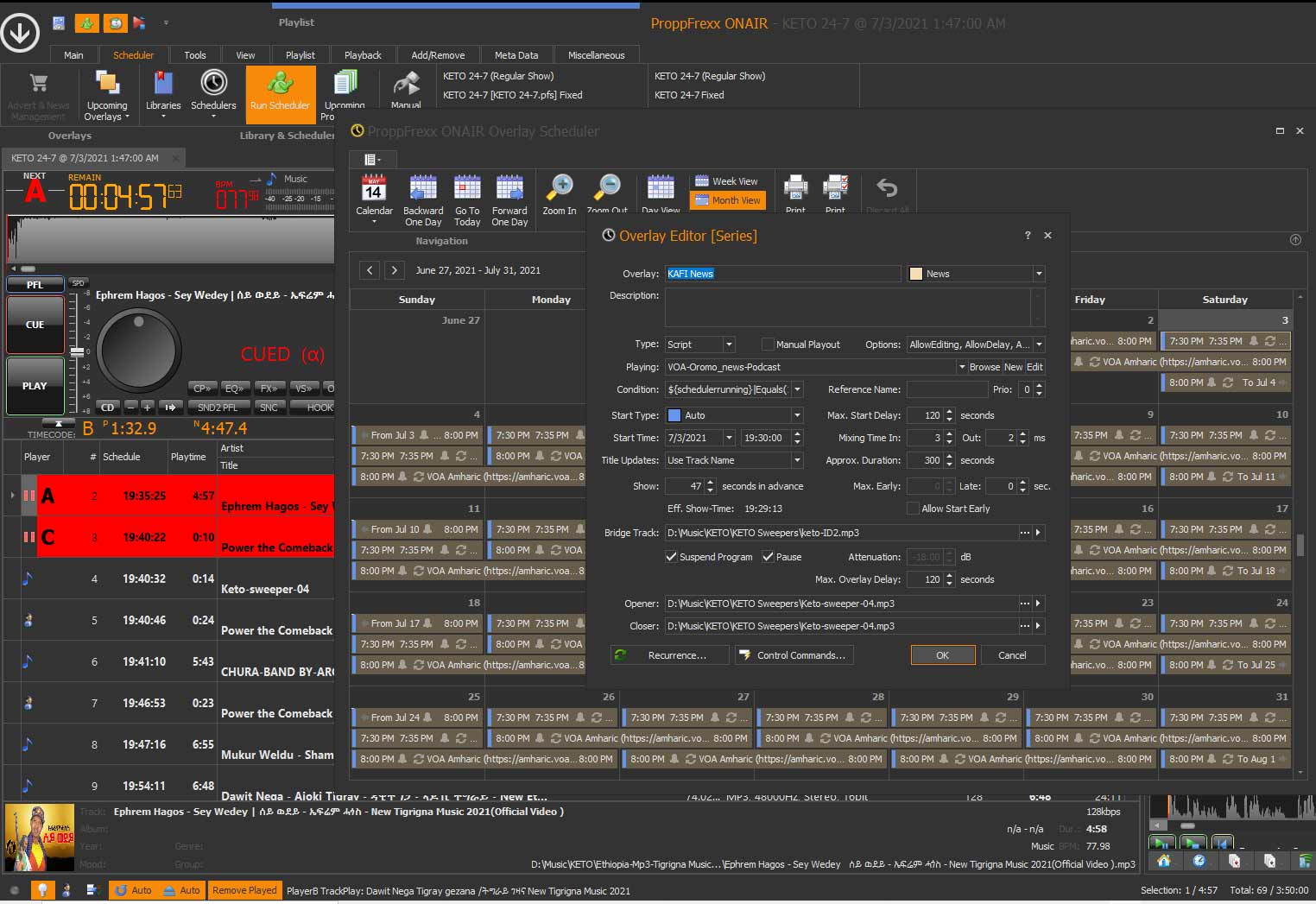The height and width of the screenshot is (904, 1316).
Task: Zoom In on the overlay calendar
Action: 560,194
